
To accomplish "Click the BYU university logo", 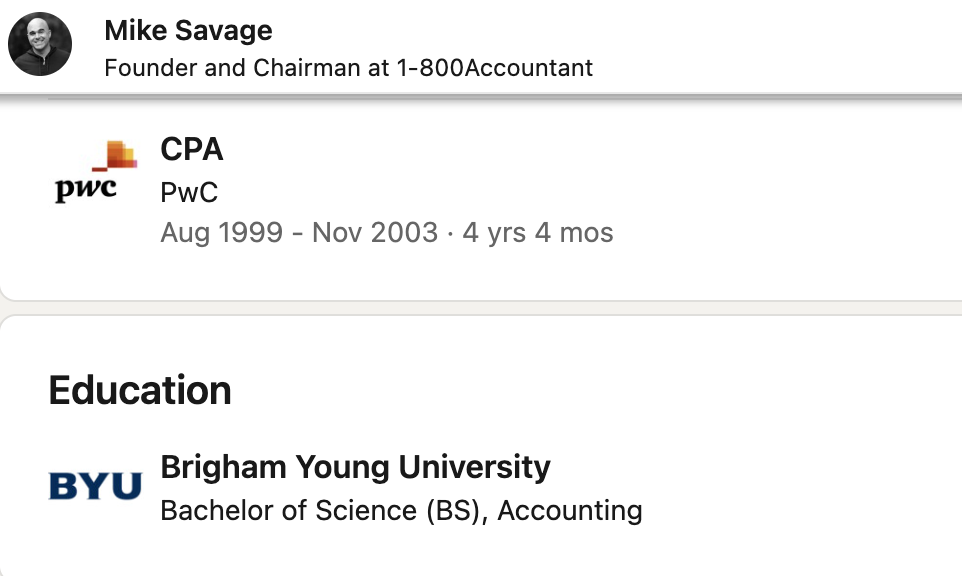I will tap(95, 486).
